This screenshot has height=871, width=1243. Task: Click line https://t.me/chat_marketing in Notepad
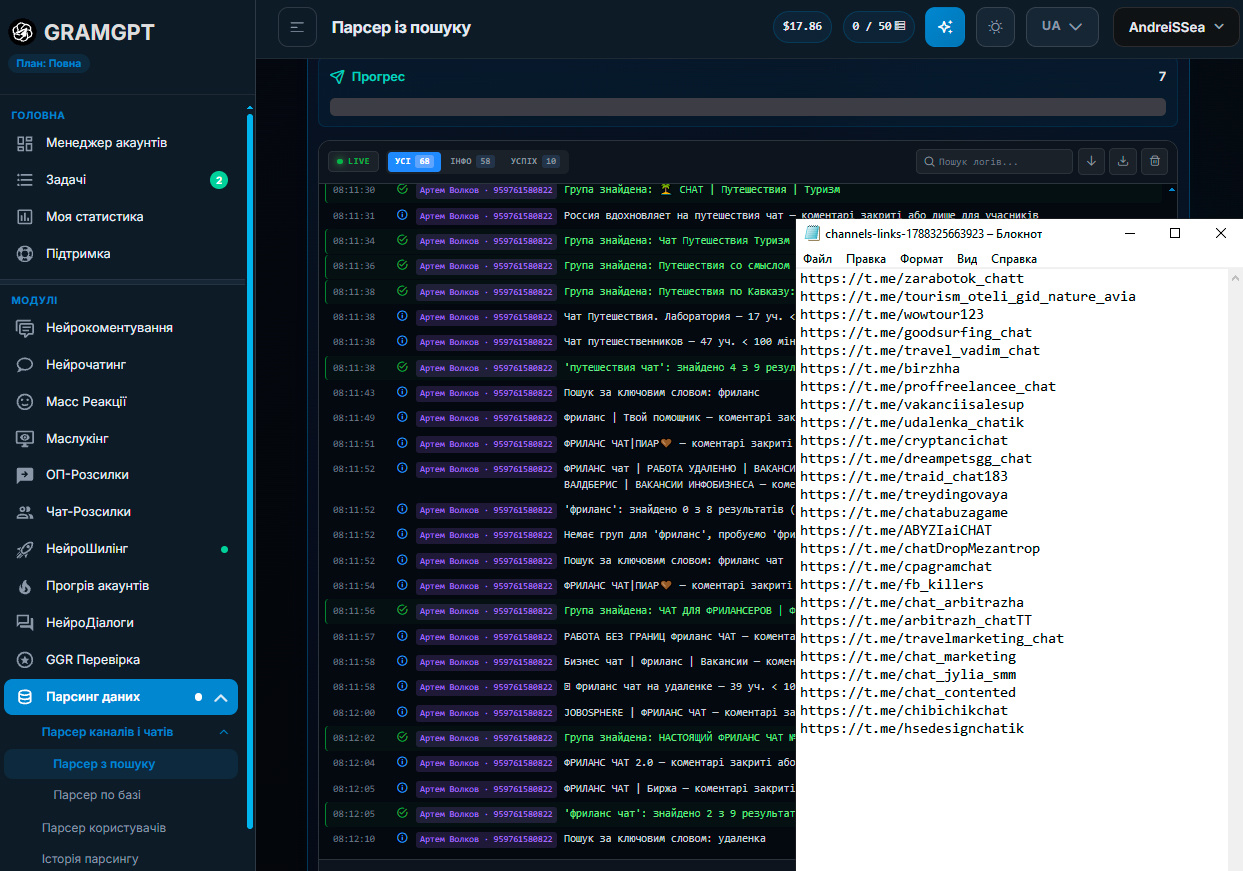pyautogui.click(x=908, y=657)
